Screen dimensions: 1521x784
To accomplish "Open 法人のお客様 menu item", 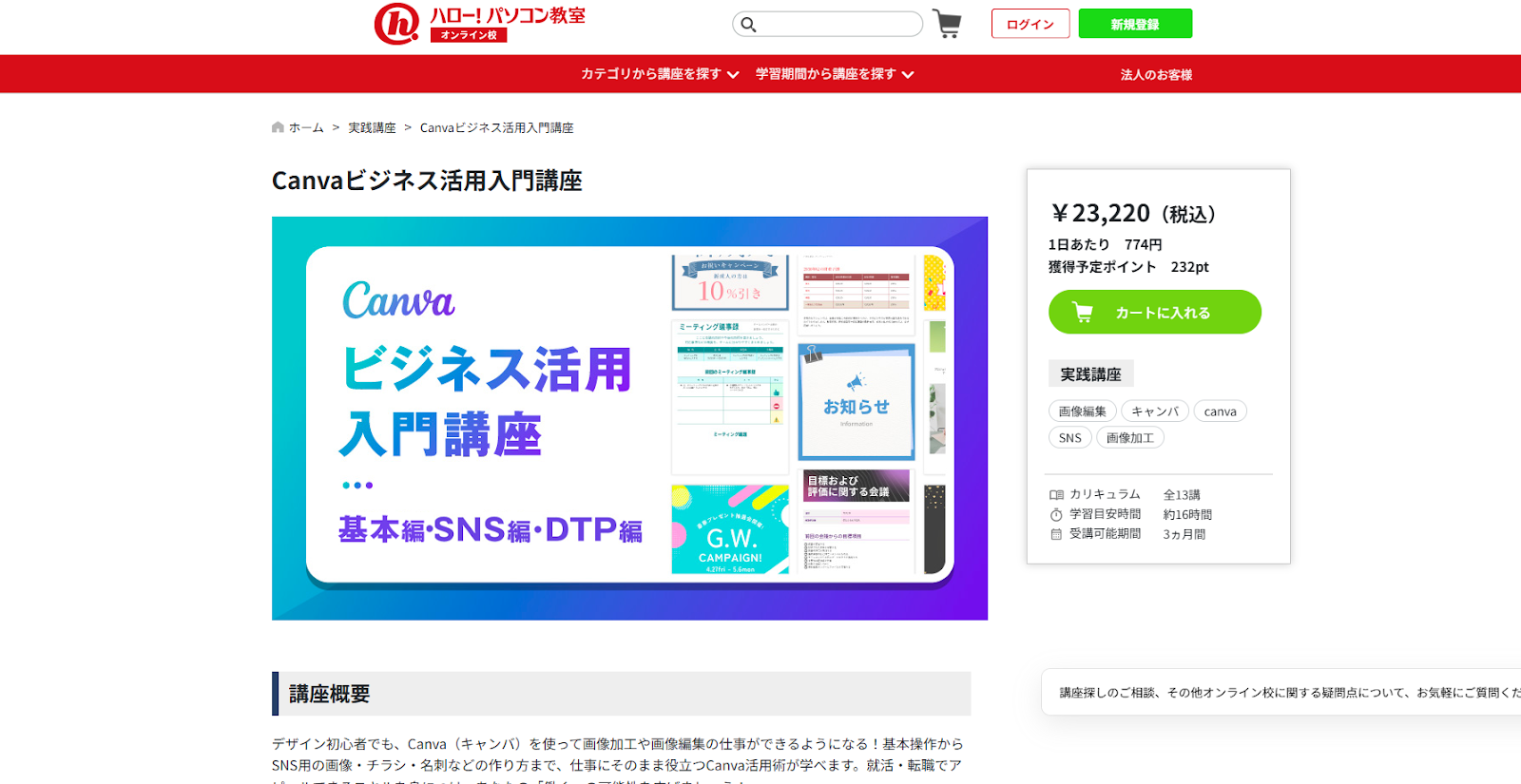I will click(x=1156, y=75).
